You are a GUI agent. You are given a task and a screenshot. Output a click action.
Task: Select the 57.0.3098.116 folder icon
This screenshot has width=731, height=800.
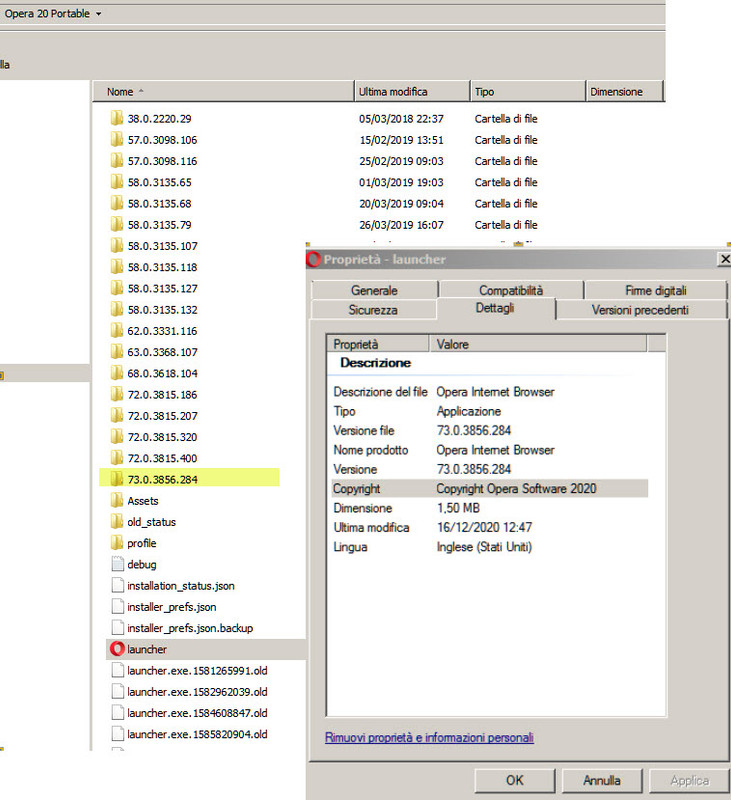(x=117, y=161)
